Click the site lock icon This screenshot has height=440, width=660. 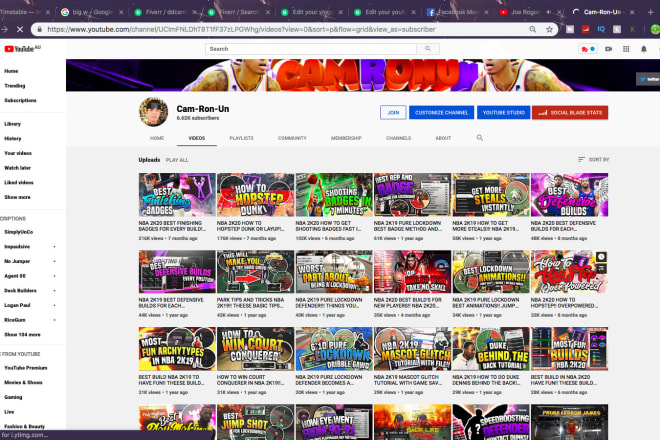(40, 29)
